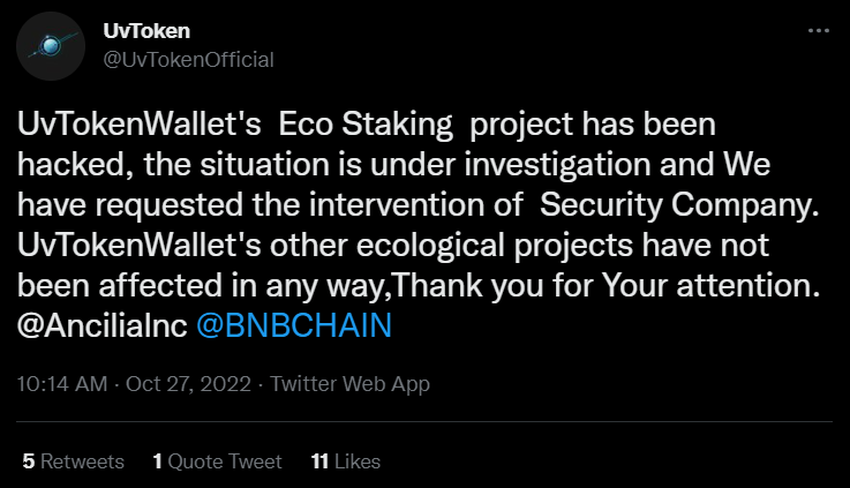View the 5 Retweets list
The image size is (850, 488).
click(x=72, y=461)
